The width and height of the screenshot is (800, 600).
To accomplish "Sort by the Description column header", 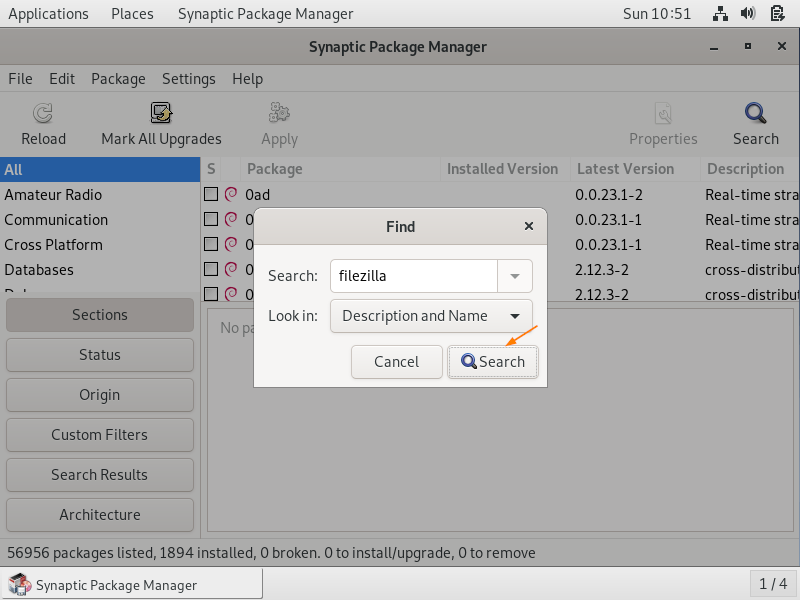I will point(750,169).
